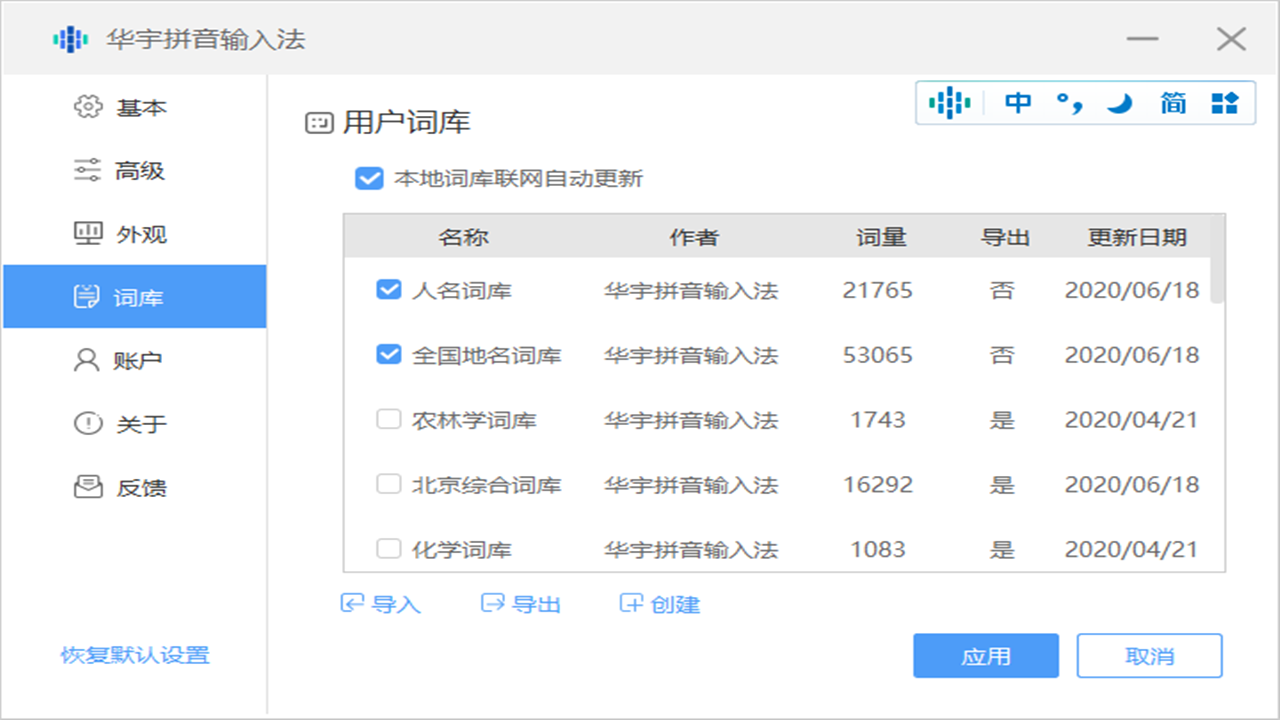This screenshot has width=1280, height=720.
Task: Click the 应用 button
Action: coord(986,655)
